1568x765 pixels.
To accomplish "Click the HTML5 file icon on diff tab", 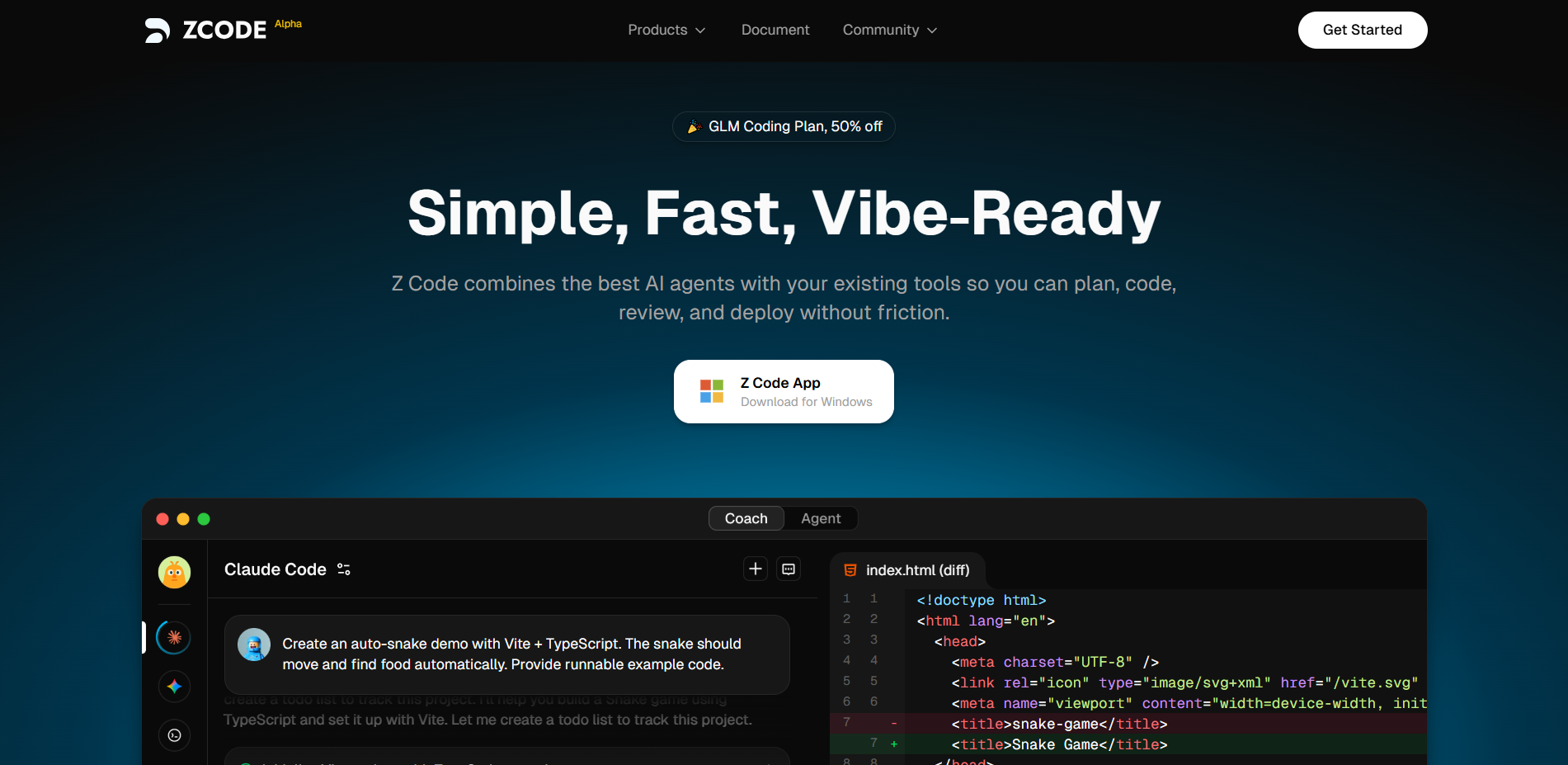I will (x=850, y=570).
